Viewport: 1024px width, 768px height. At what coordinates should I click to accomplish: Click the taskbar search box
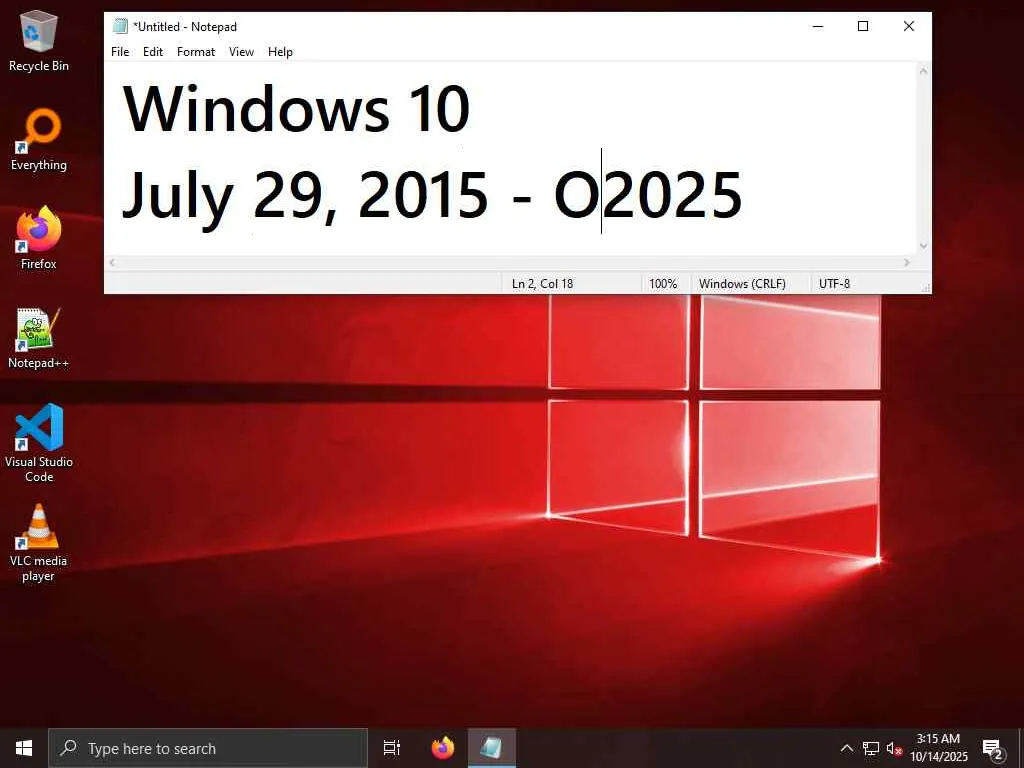coord(208,748)
